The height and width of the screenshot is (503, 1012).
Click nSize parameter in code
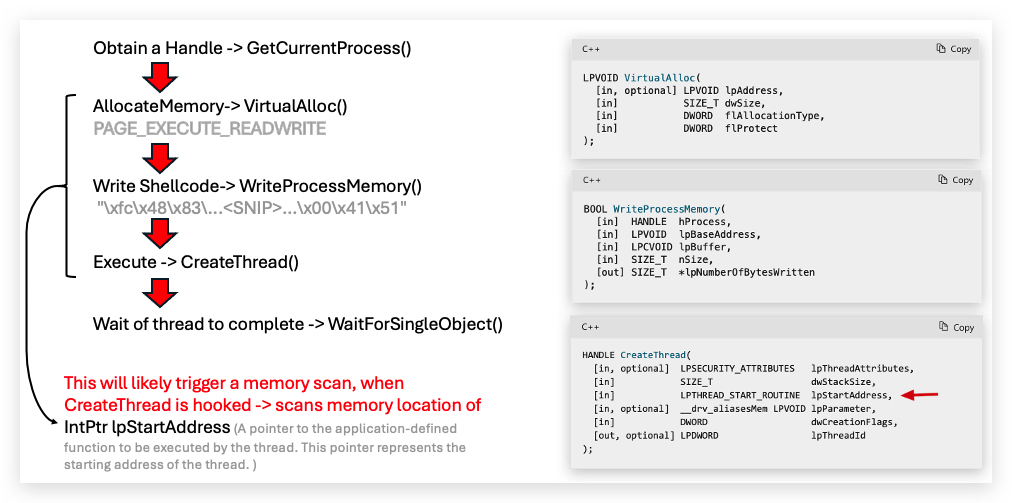point(692,260)
